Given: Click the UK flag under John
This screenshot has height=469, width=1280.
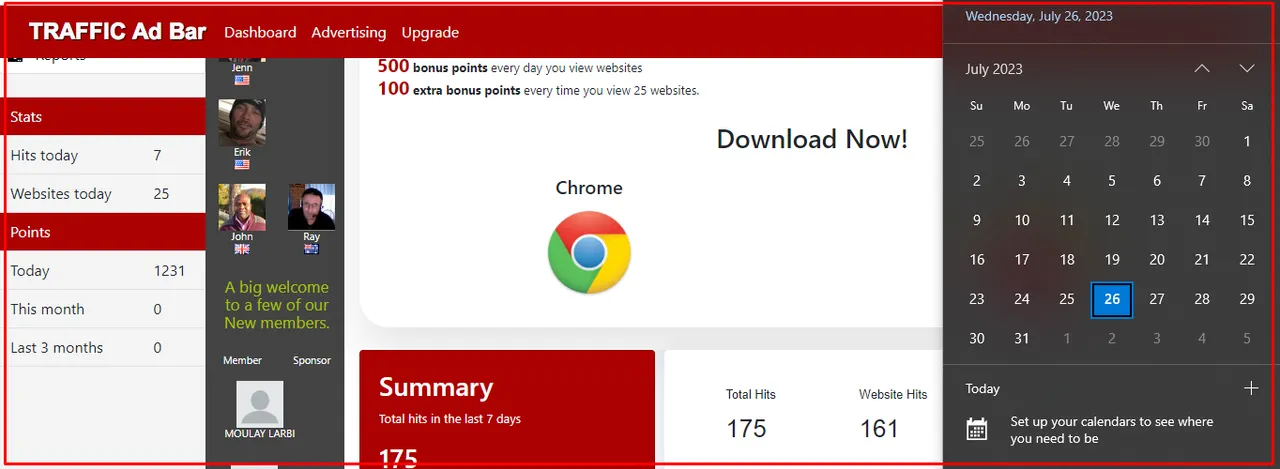Looking at the screenshot, I should 242,249.
